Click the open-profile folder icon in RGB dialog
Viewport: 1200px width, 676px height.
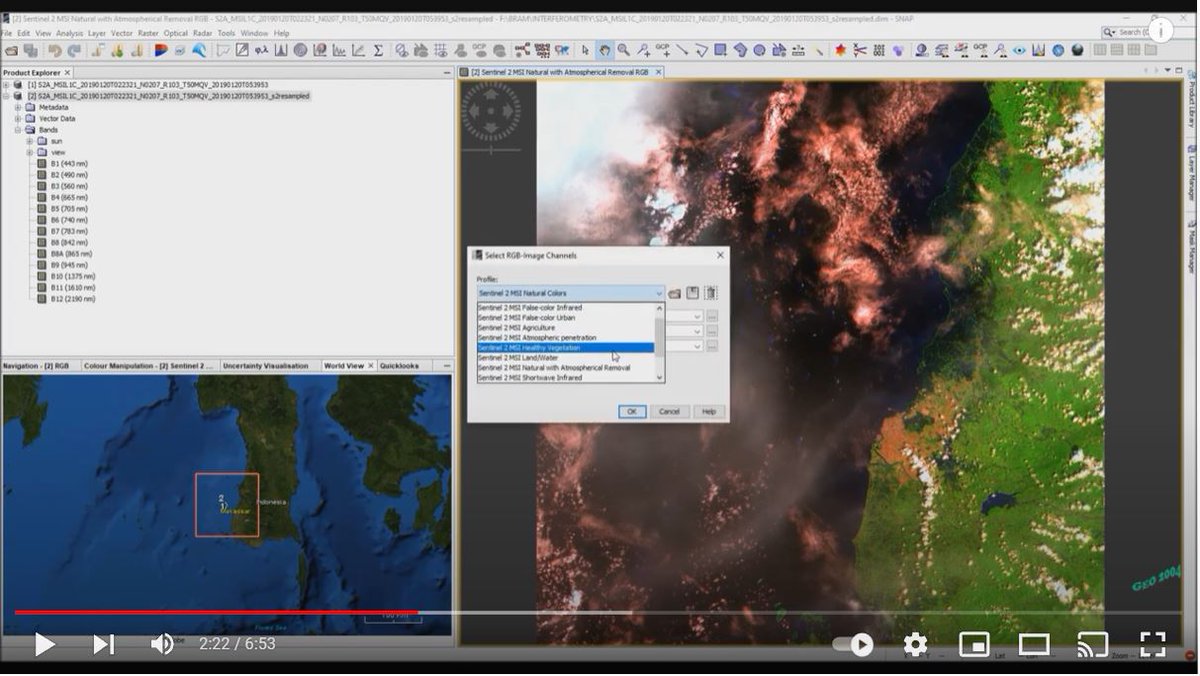pyautogui.click(x=675, y=293)
